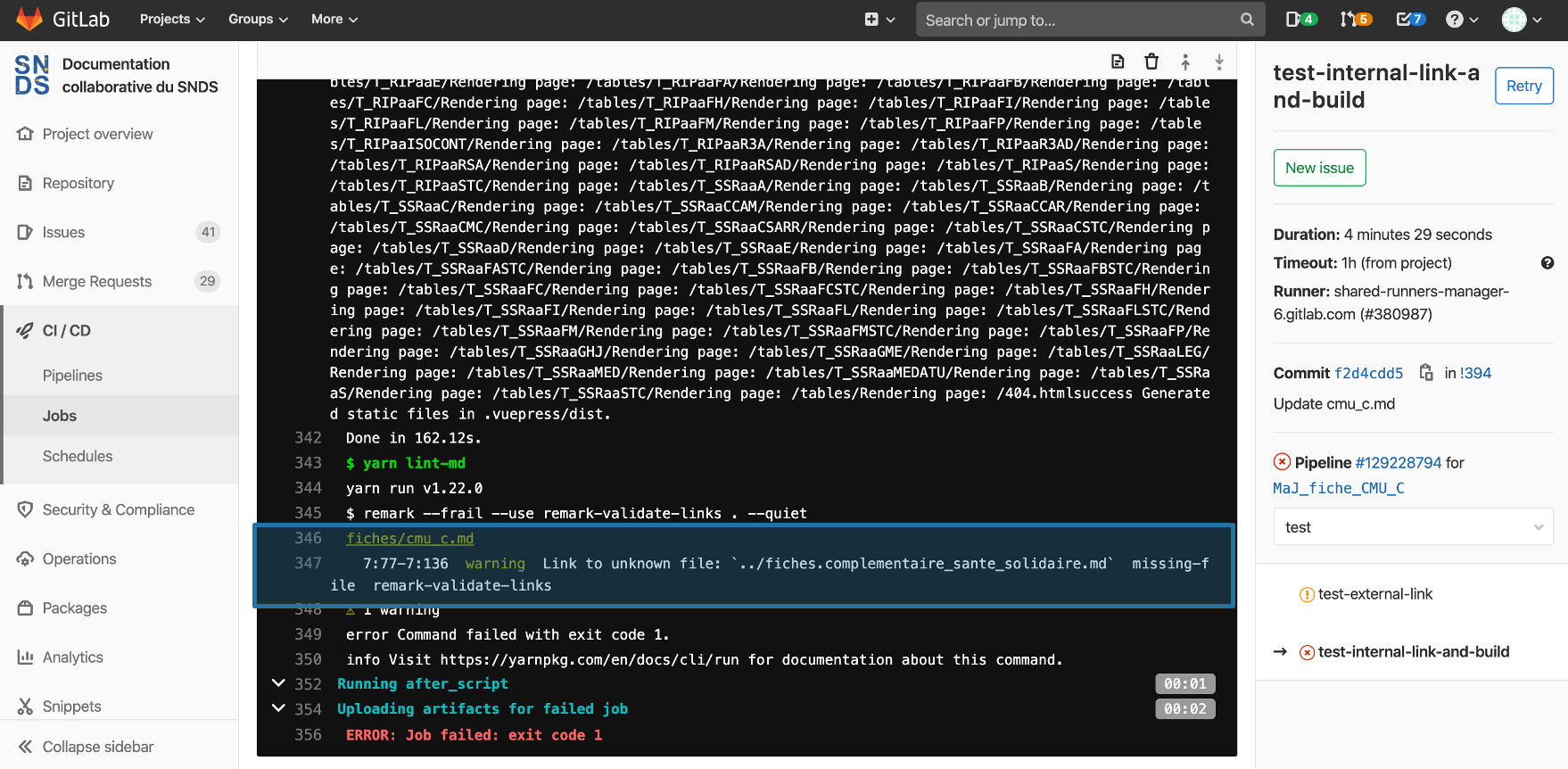Open issues counter with 4 badge
1568x769 pixels.
[x=1301, y=20]
